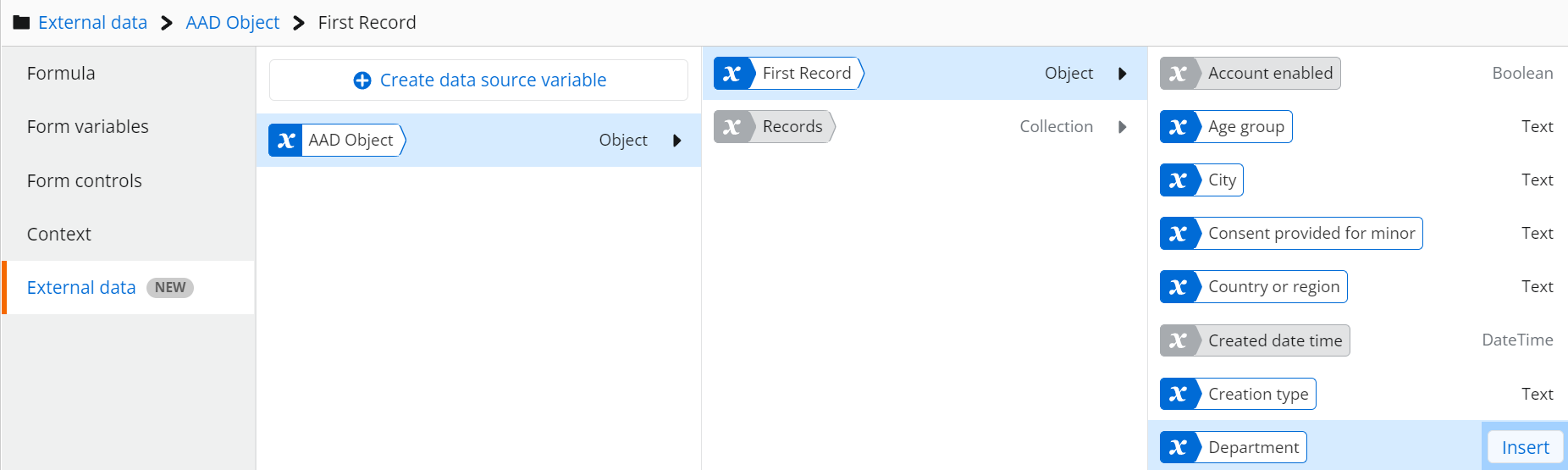
Task: Navigate to AAD Object breadcrumb link
Action: pos(232,23)
